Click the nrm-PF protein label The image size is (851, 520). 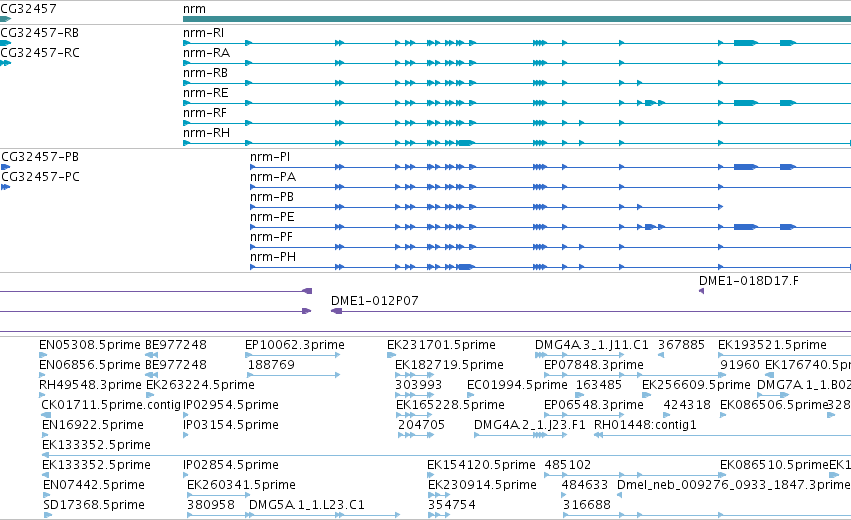click(x=271, y=237)
